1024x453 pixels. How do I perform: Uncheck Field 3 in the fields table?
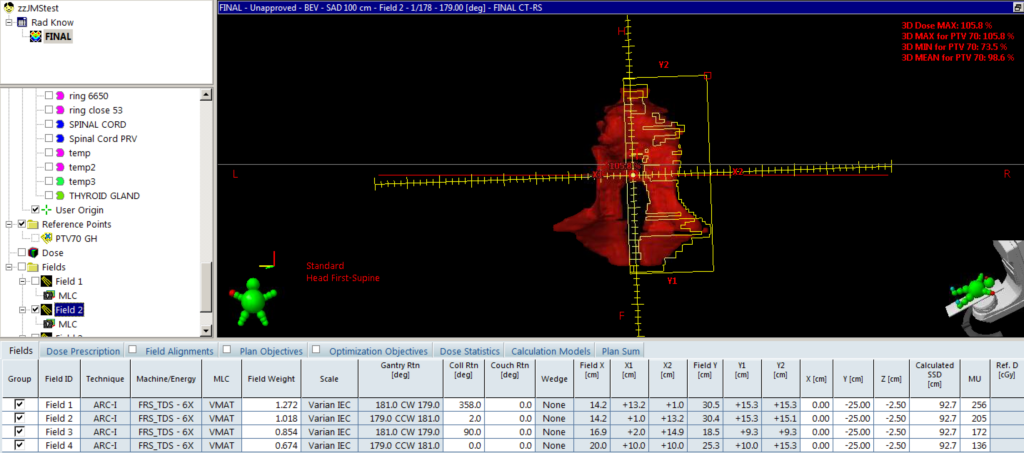20,431
